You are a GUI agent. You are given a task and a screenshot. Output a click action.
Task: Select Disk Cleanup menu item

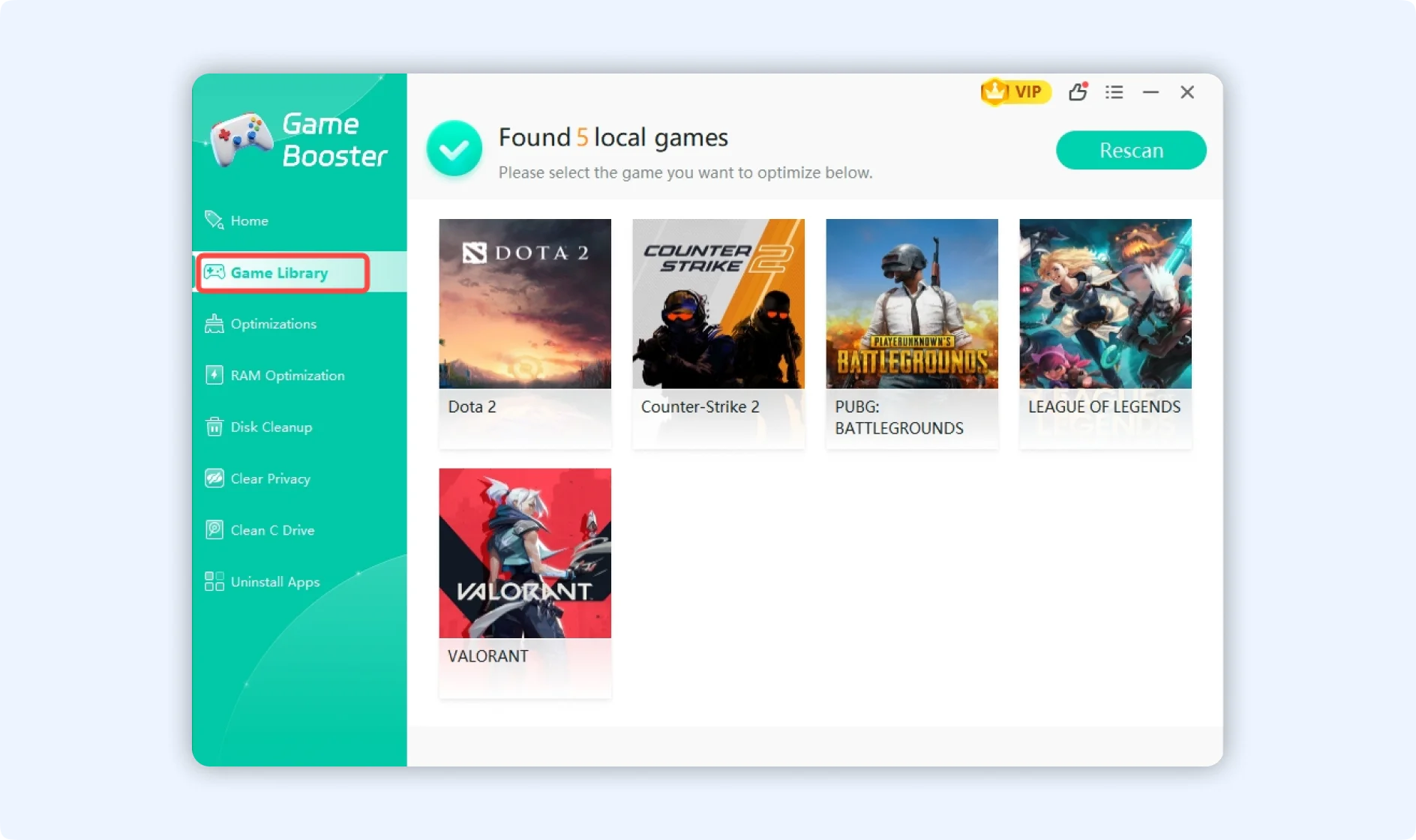(x=299, y=427)
